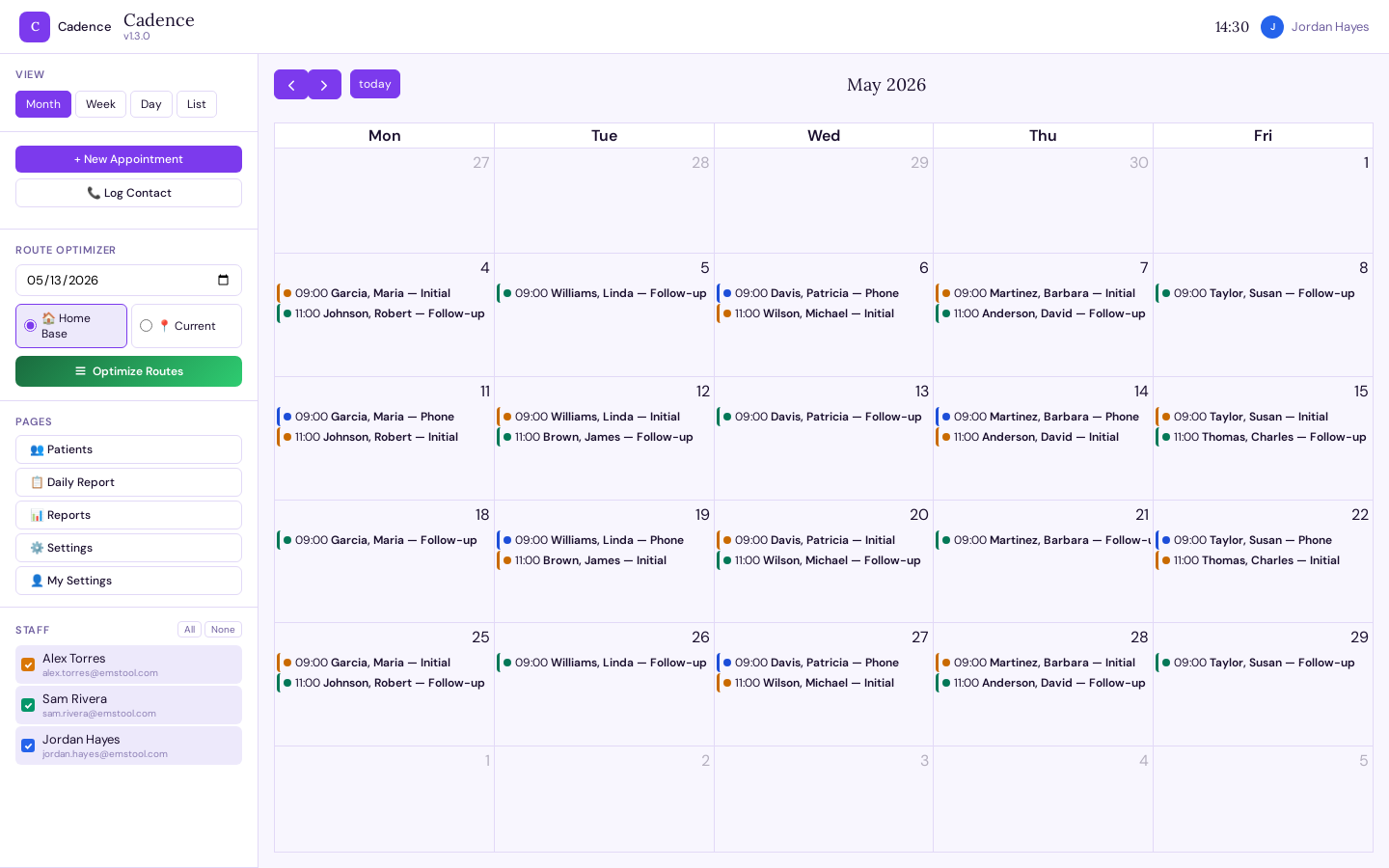Open May 5 Williams, Linda Follow-up appointment
1389x868 pixels.
[x=604, y=293]
